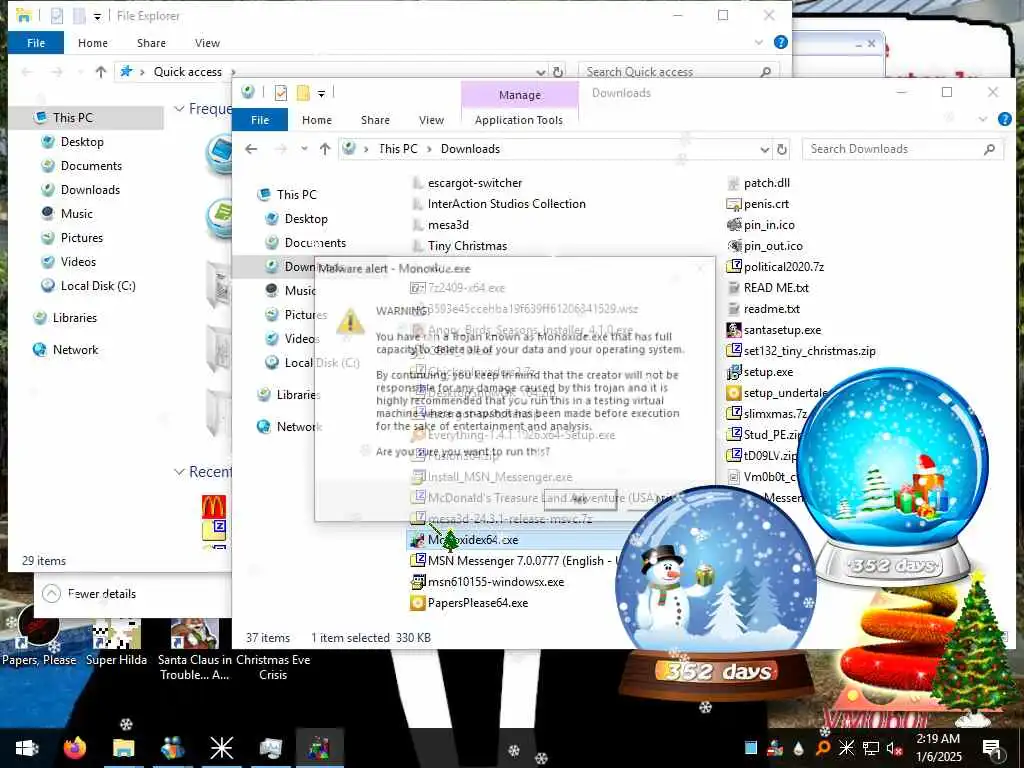This screenshot has height=768, width=1024.
Task: Click the Quick access breadcrumb in back window
Action: pyautogui.click(x=187, y=72)
